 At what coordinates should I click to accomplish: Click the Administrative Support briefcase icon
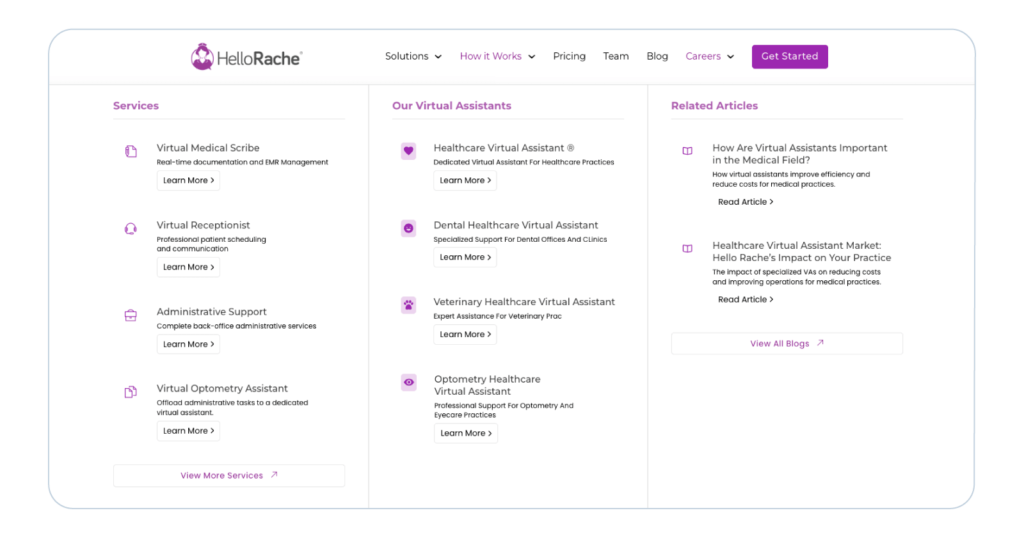click(x=131, y=315)
